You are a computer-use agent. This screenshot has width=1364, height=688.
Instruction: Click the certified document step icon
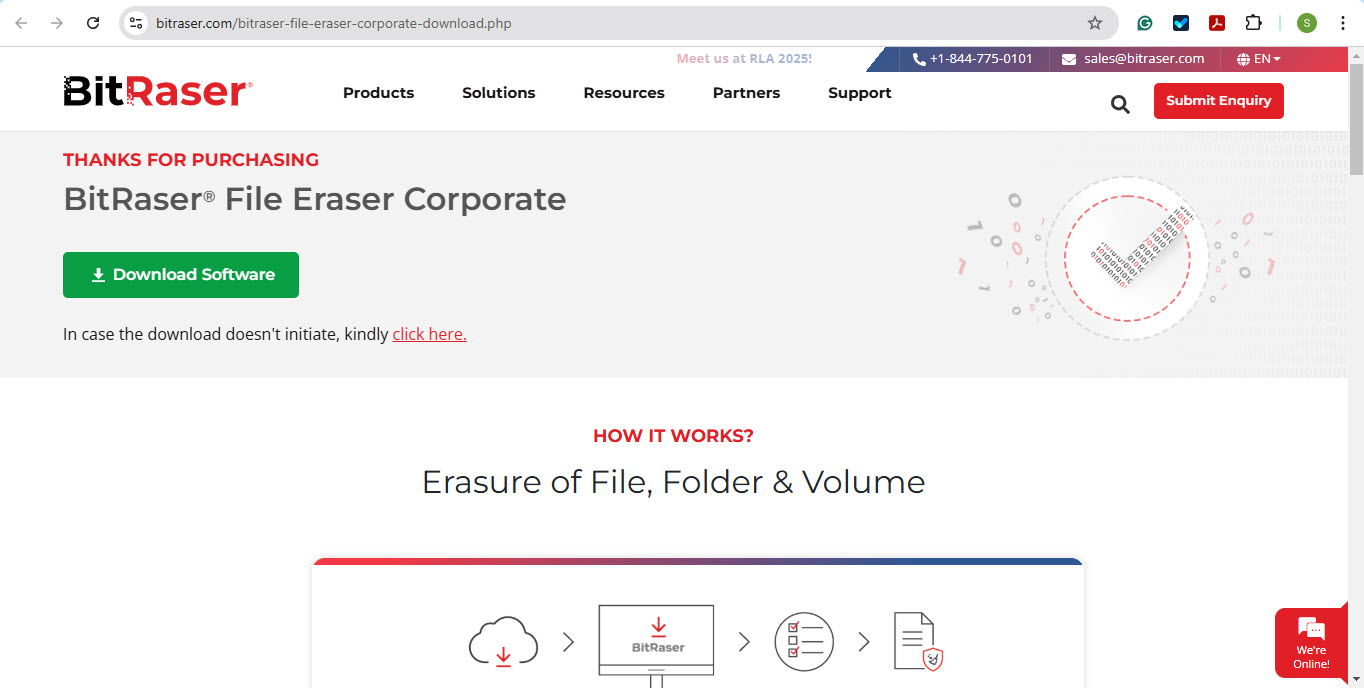click(x=918, y=641)
